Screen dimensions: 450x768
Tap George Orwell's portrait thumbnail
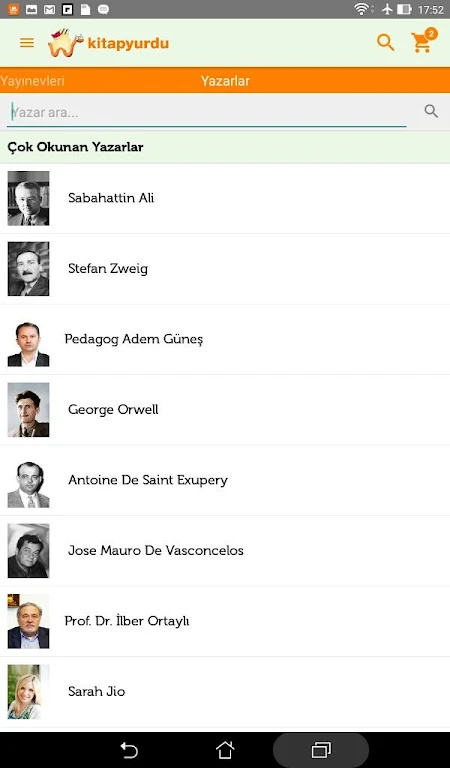28,410
